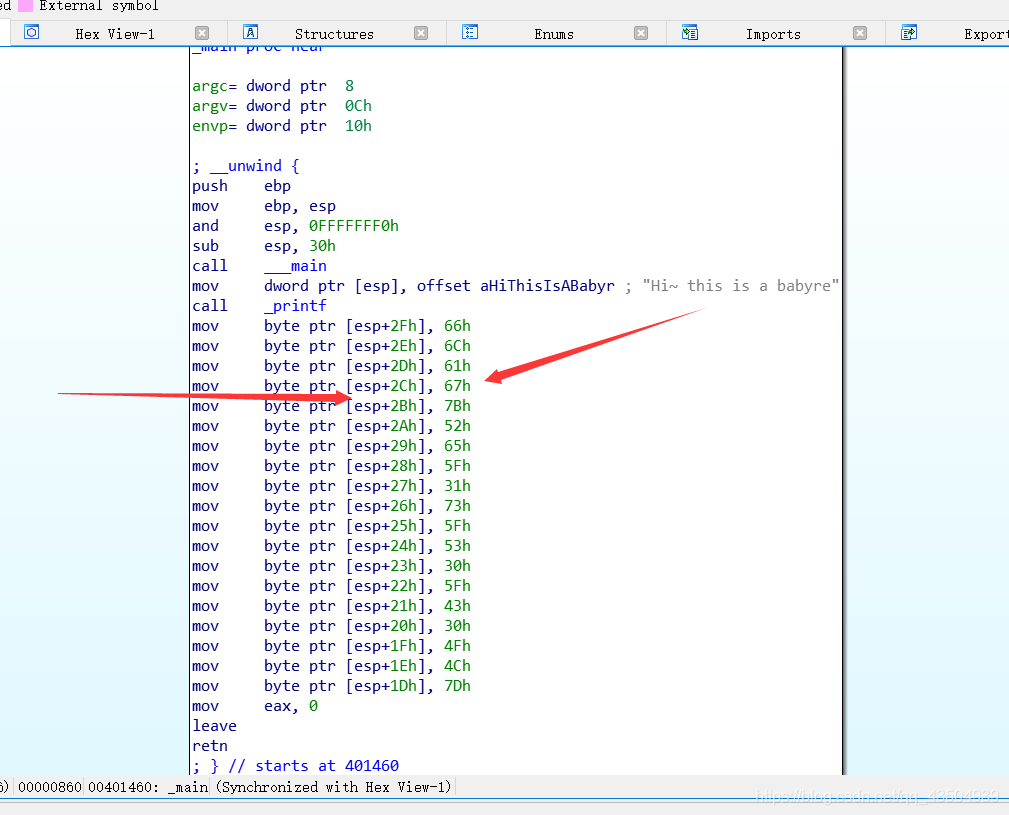
Task: Click the Hex View-1 tab icon
Action: click(32, 32)
